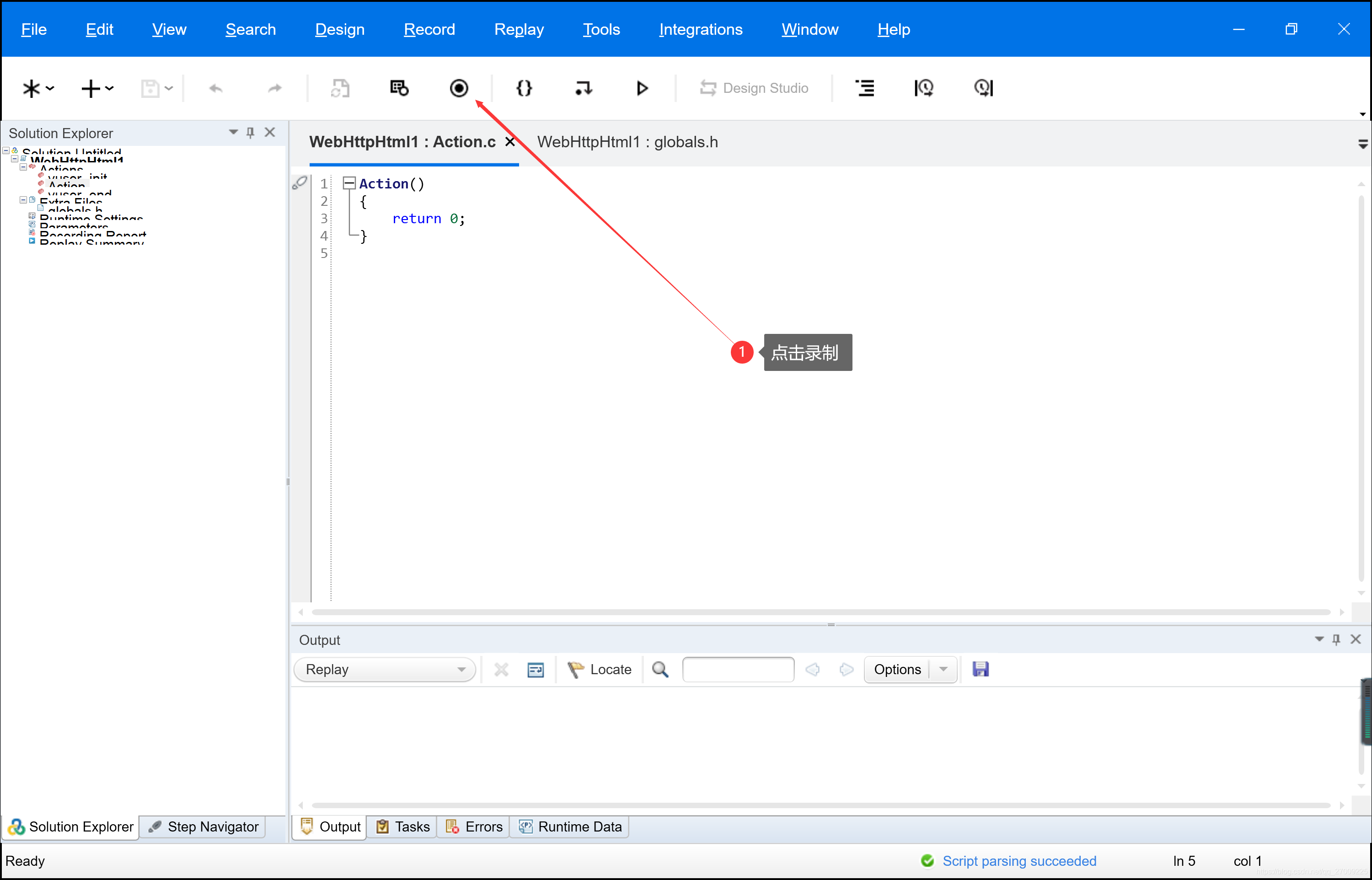
Task: Collapse the Solution Untitled root node
Action: 5,151
